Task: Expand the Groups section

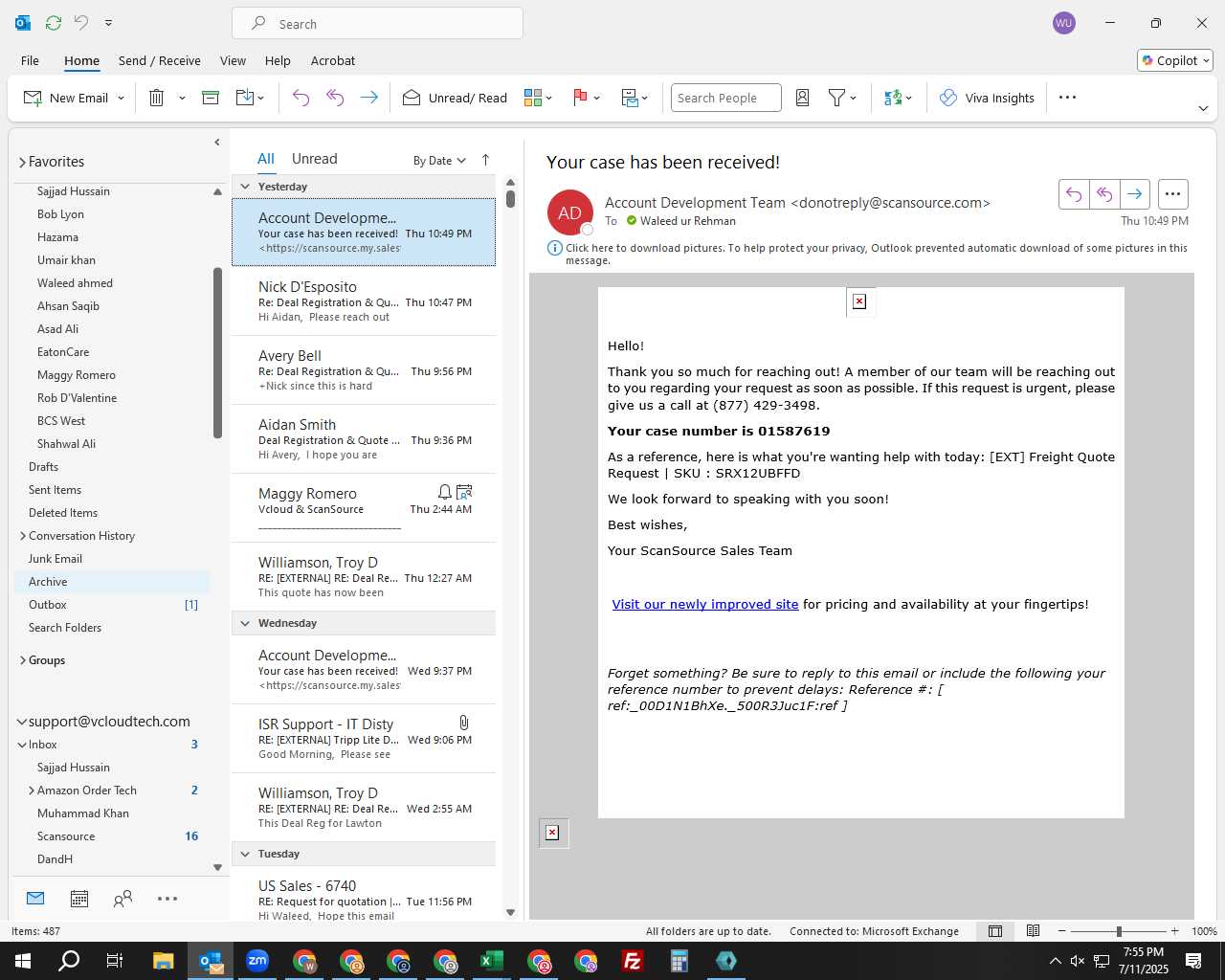Action: coord(23,660)
